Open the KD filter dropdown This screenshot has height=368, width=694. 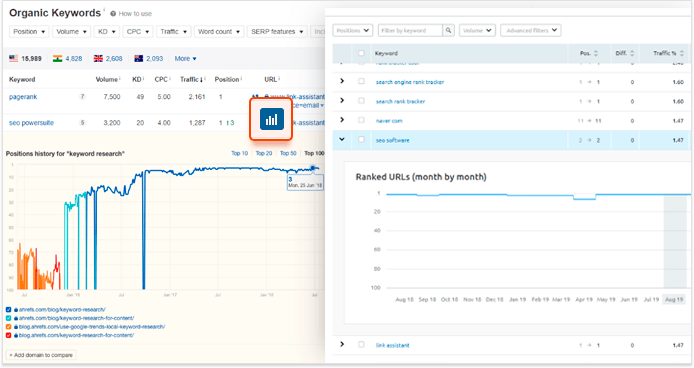(106, 31)
